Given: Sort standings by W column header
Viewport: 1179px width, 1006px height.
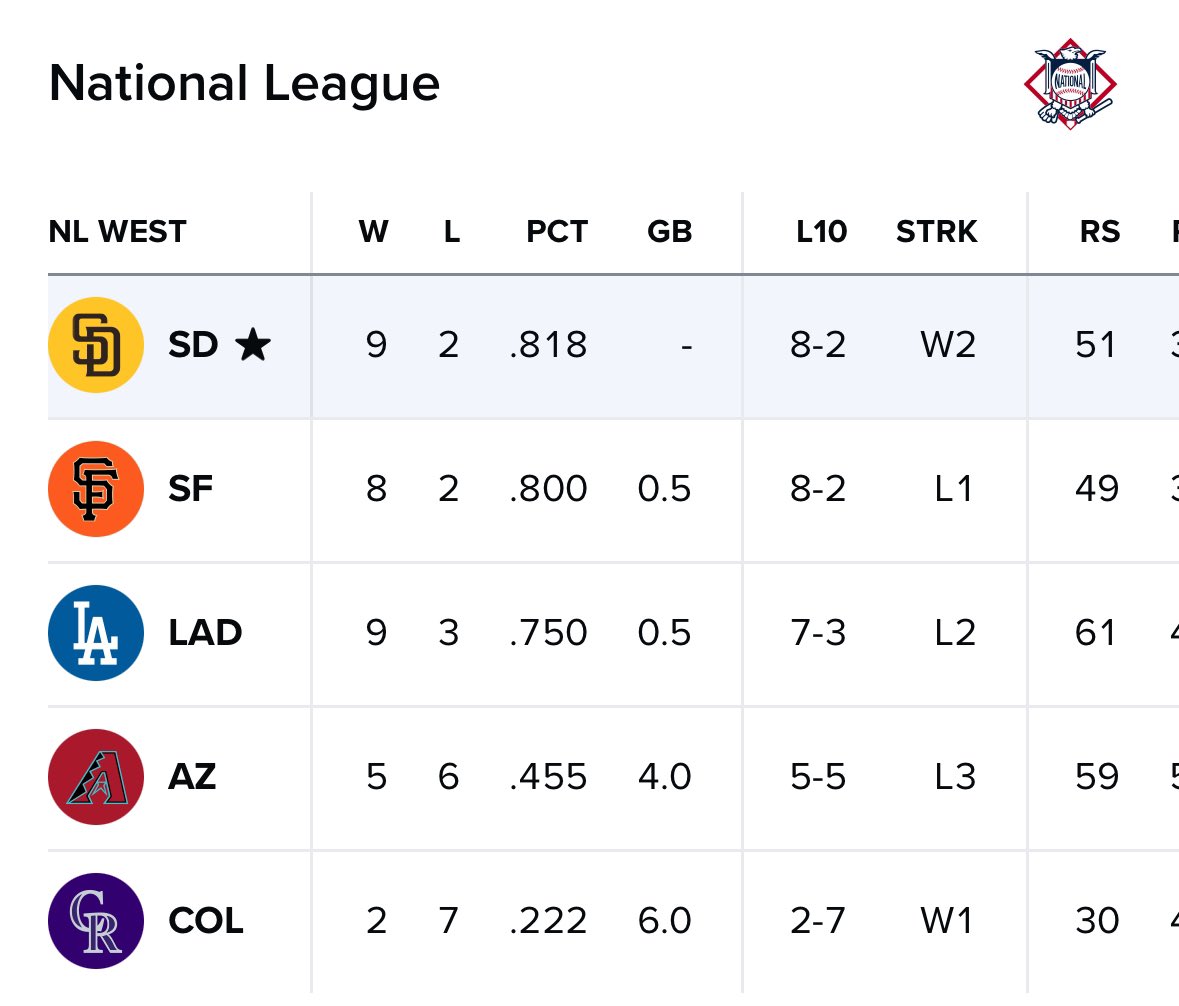Looking at the screenshot, I should tap(374, 232).
